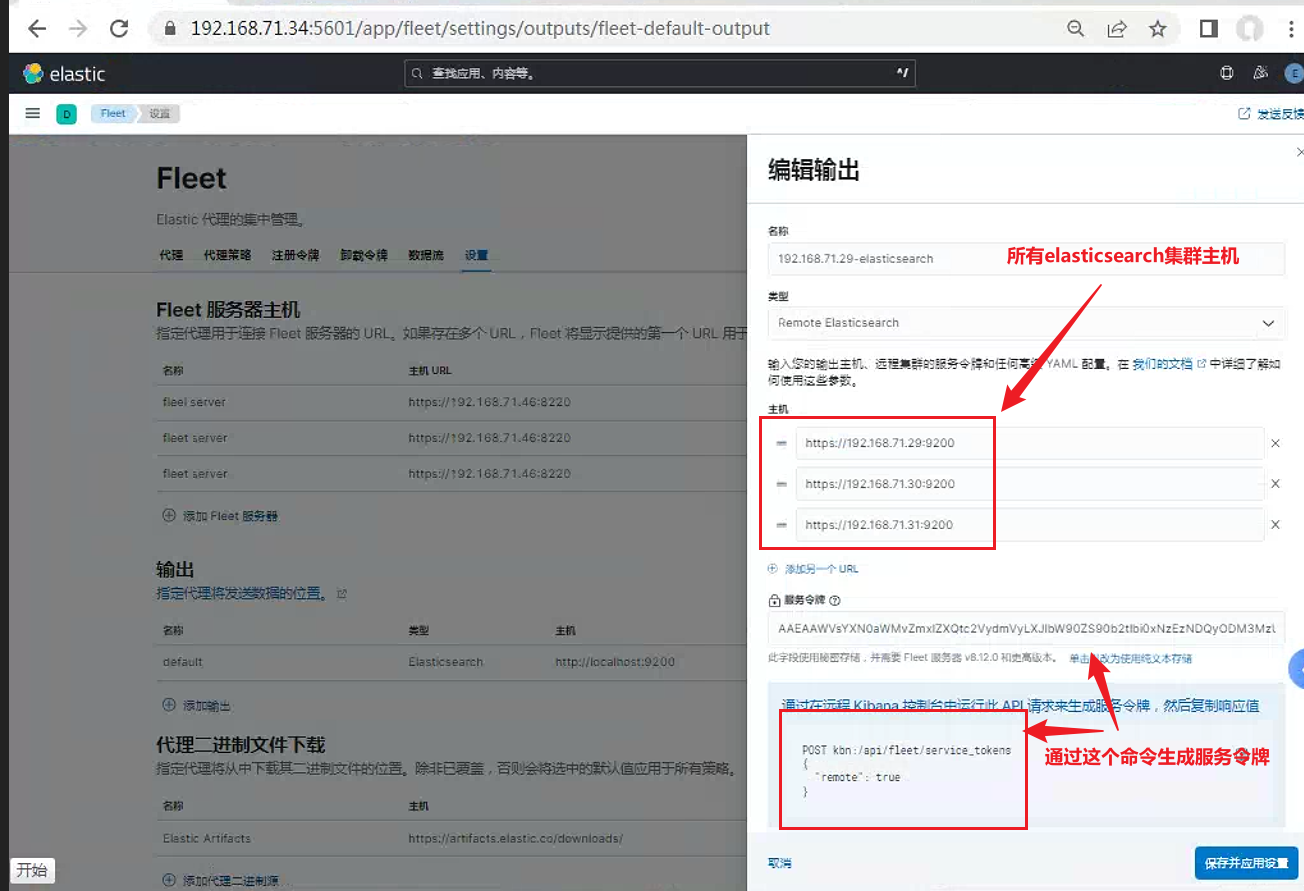Select the 卸载令牌 tab

pos(364,255)
